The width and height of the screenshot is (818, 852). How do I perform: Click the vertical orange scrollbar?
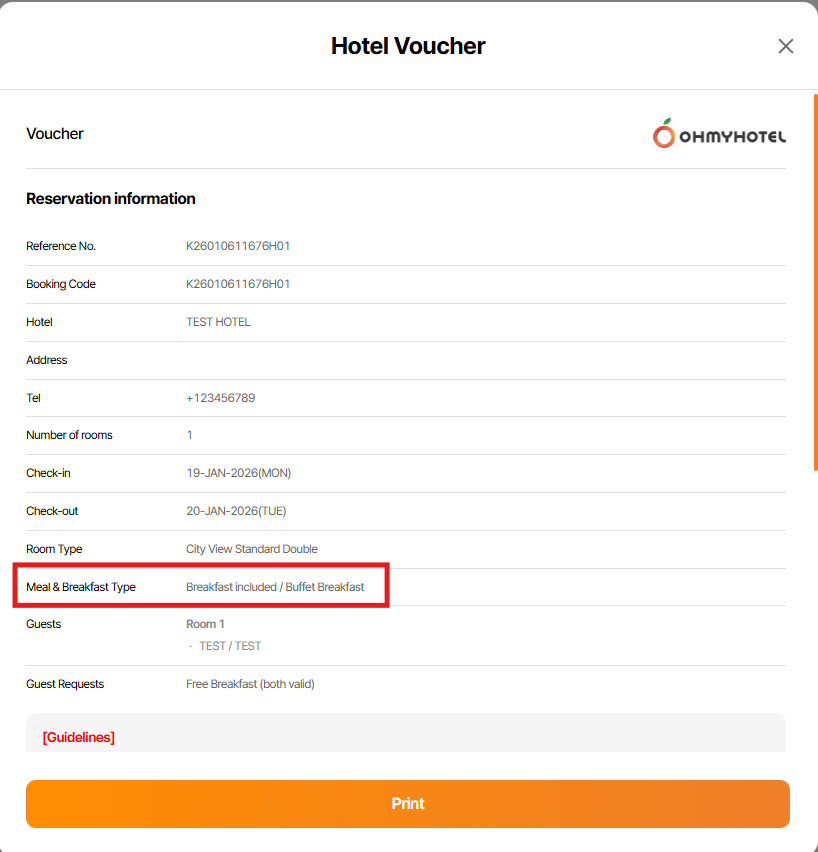click(815, 280)
